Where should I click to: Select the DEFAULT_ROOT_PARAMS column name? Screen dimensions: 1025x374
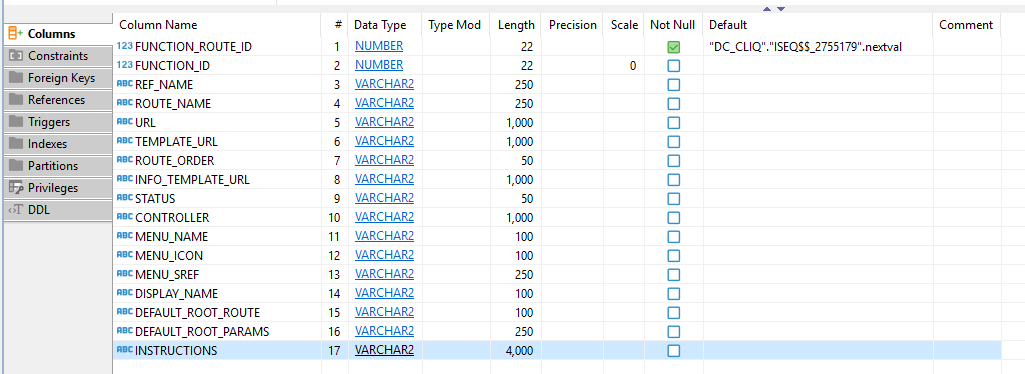[x=202, y=331]
